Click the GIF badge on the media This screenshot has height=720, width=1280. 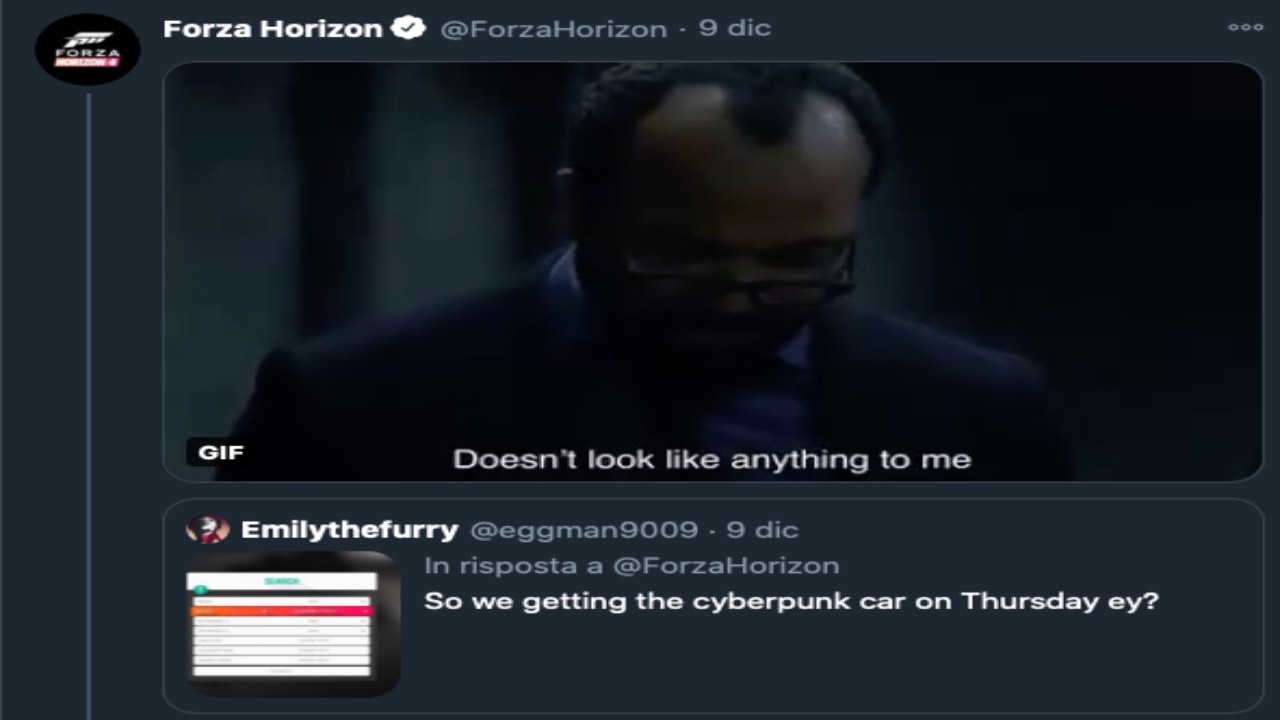point(221,452)
